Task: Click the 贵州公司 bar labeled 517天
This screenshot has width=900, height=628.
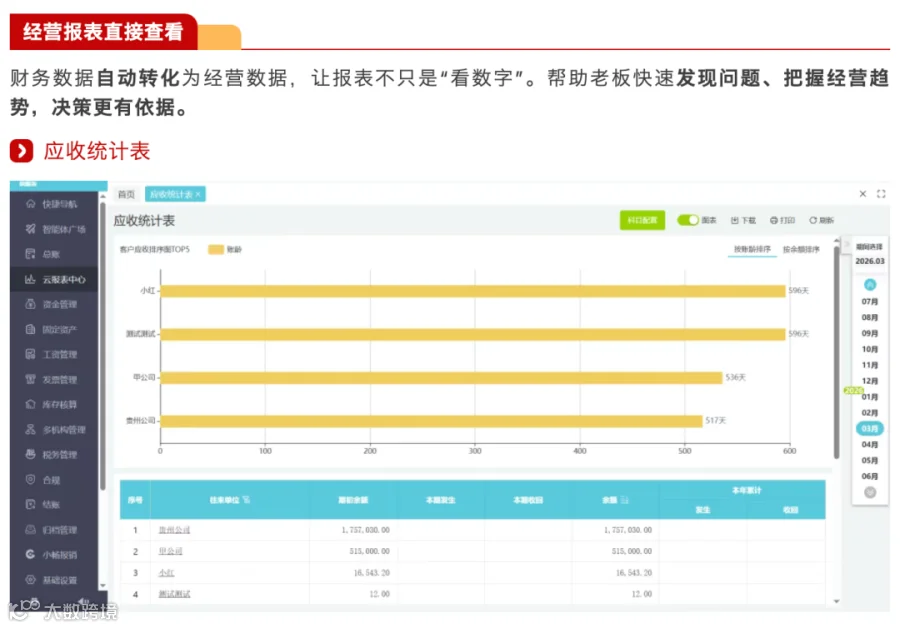Action: [x=431, y=421]
